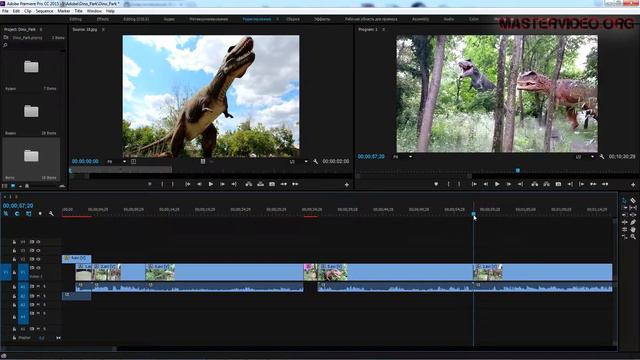The image size is (640, 360).
Task: Open timeline display settings wrench
Action: click(51, 213)
